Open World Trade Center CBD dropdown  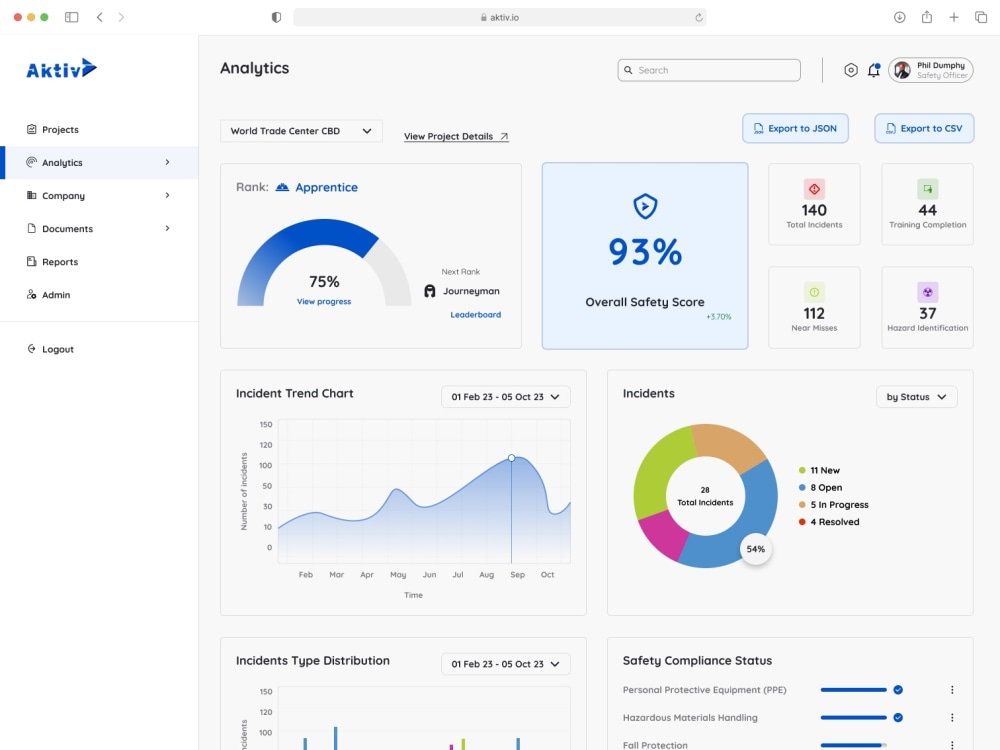(x=301, y=131)
